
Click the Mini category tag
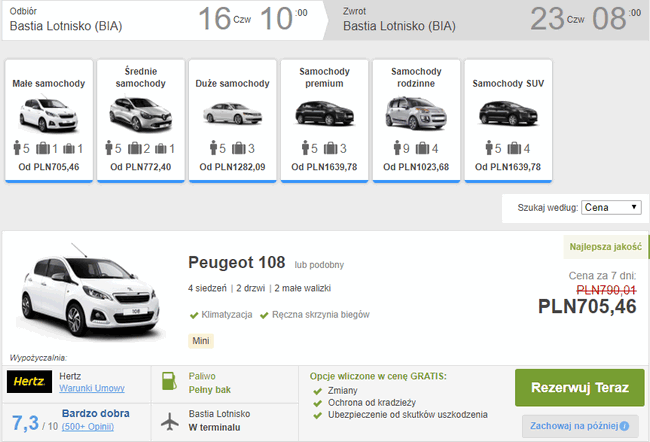[x=201, y=341]
